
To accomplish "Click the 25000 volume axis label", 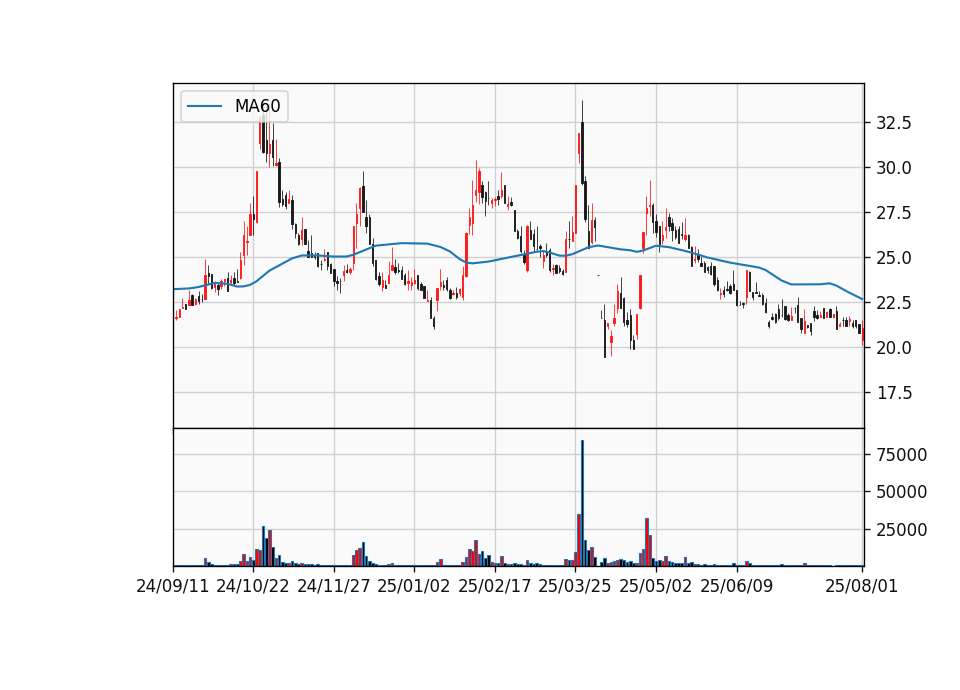I will 902,530.
